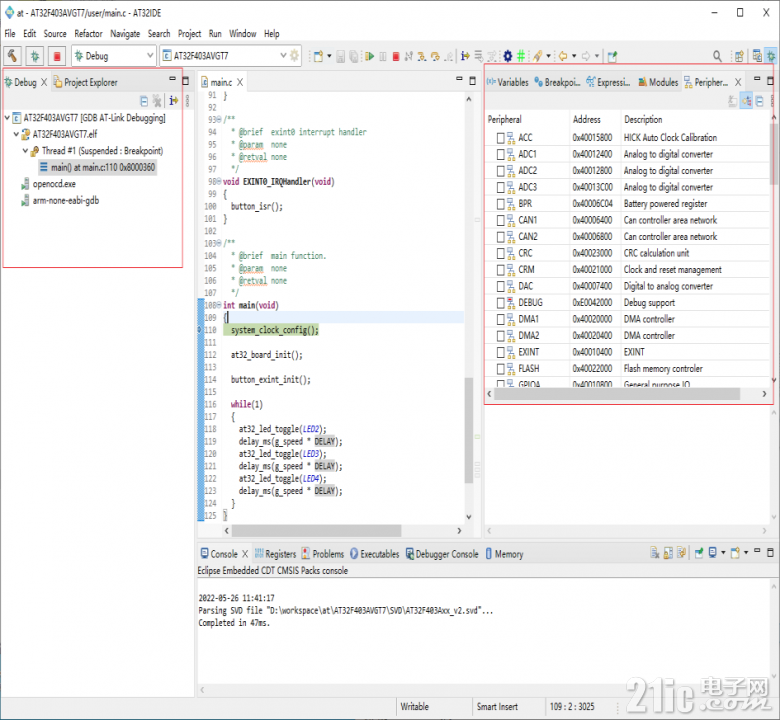Select the arm-none-eabi-gdb process entry
Image resolution: width=780 pixels, height=720 pixels.
pos(60,201)
